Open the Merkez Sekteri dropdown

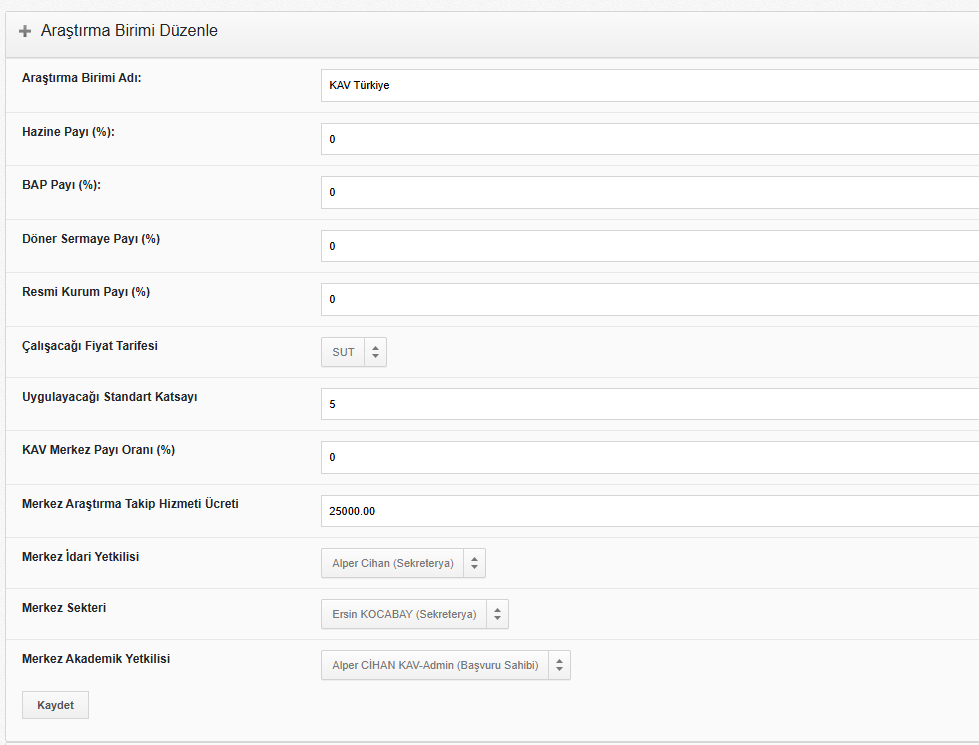415,614
